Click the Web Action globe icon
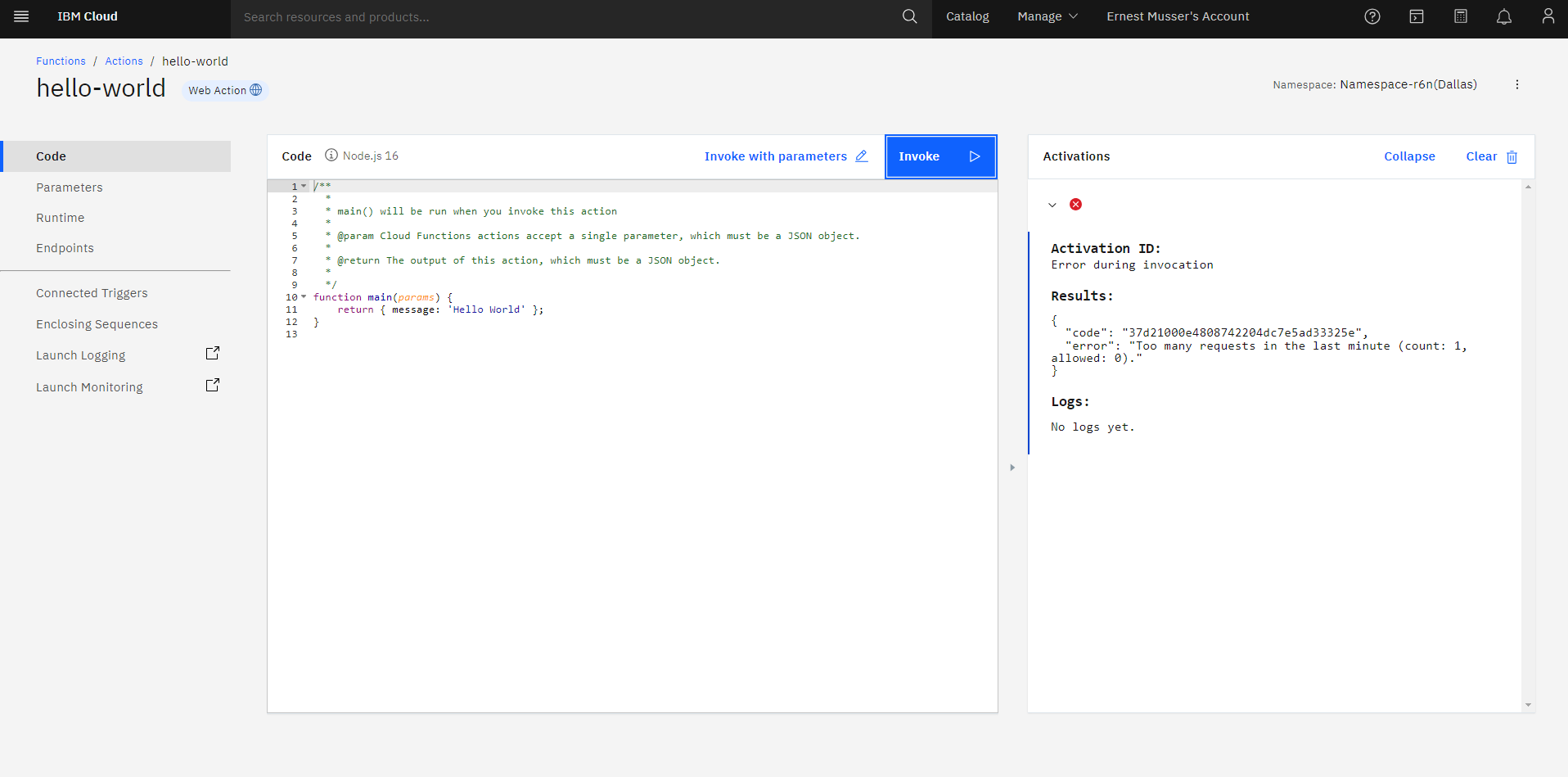 (x=256, y=90)
